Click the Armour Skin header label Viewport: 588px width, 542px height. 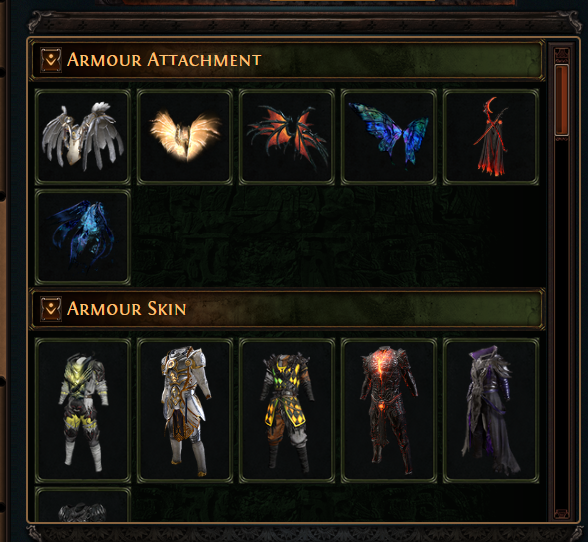click(126, 309)
